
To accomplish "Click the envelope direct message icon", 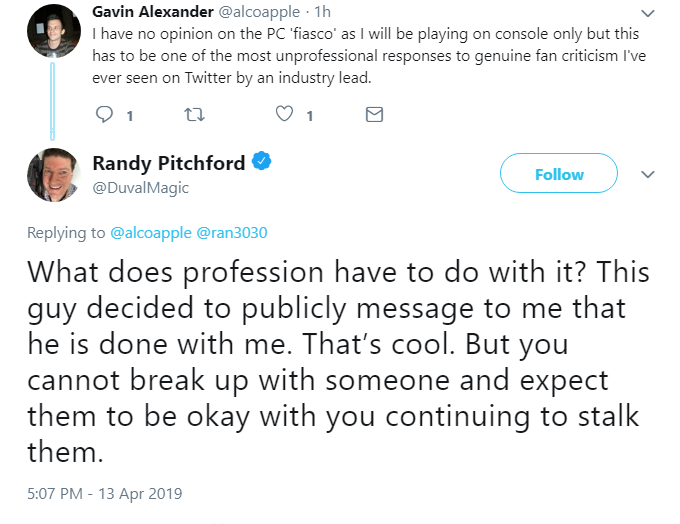I will point(374,115).
